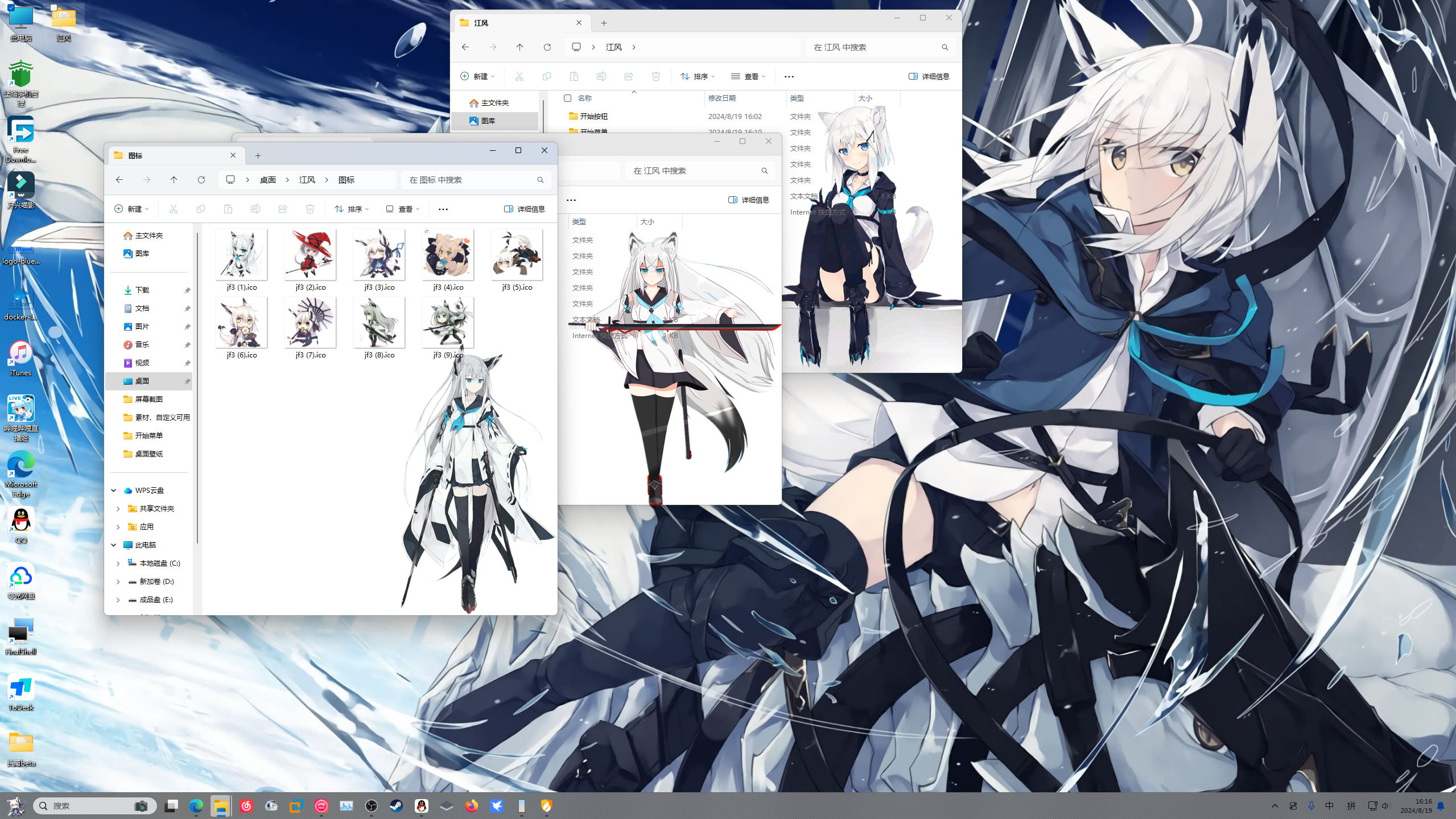The width and height of the screenshot is (1456, 819).
Task: Toggle 详细信息 pane in 图标 window
Action: (x=525, y=209)
